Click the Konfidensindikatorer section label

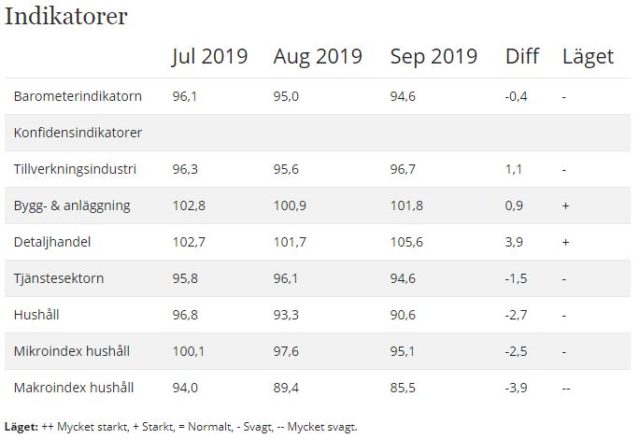(x=78, y=132)
